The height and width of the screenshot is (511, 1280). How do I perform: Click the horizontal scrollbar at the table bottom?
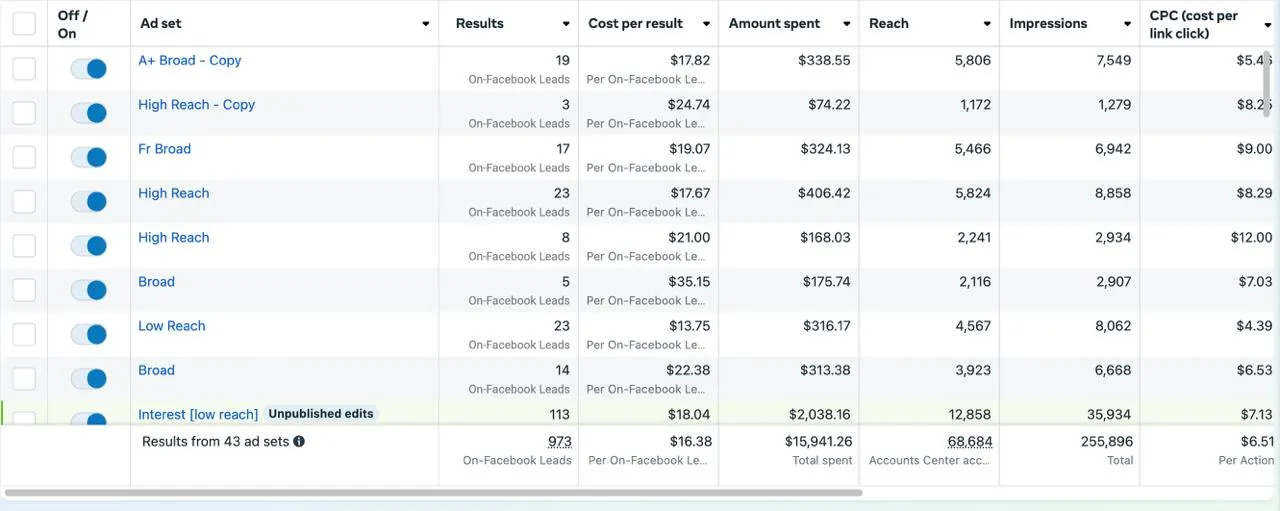tap(434, 493)
